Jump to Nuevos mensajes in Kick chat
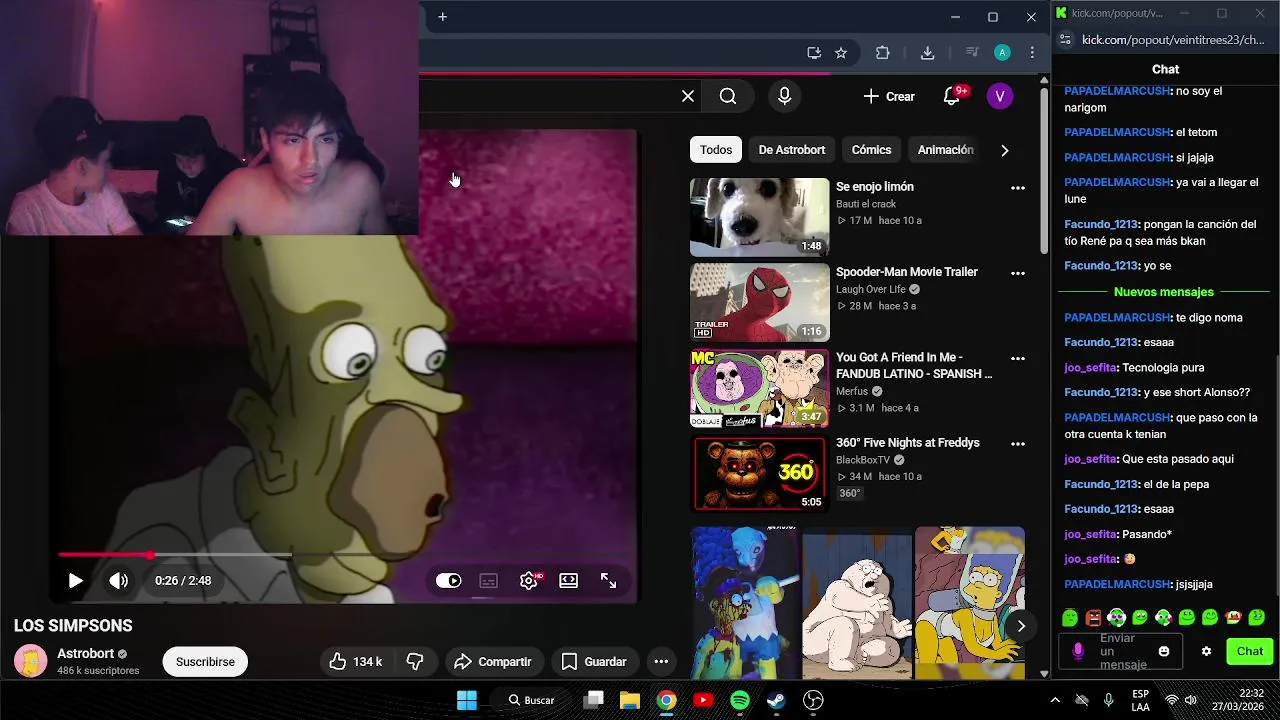This screenshot has width=1280, height=720. point(1164,292)
